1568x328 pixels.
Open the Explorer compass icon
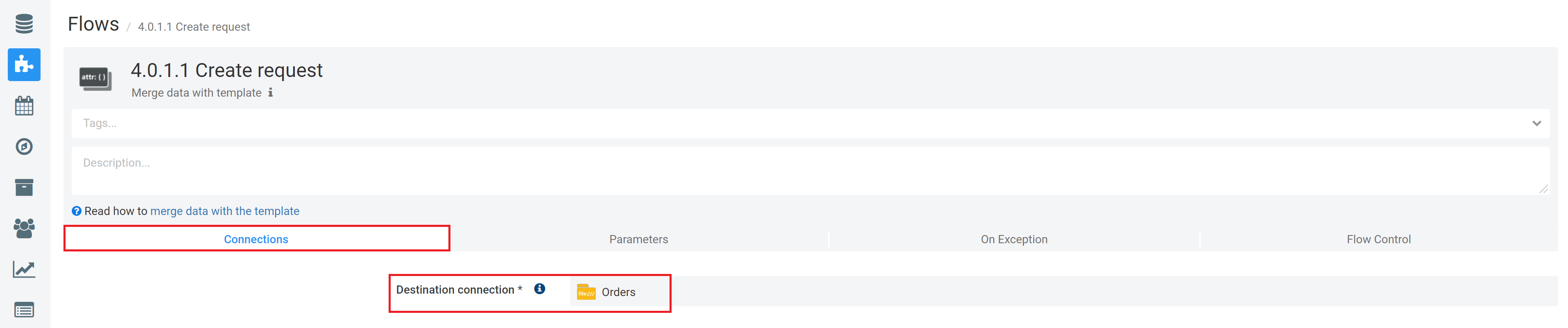(24, 147)
